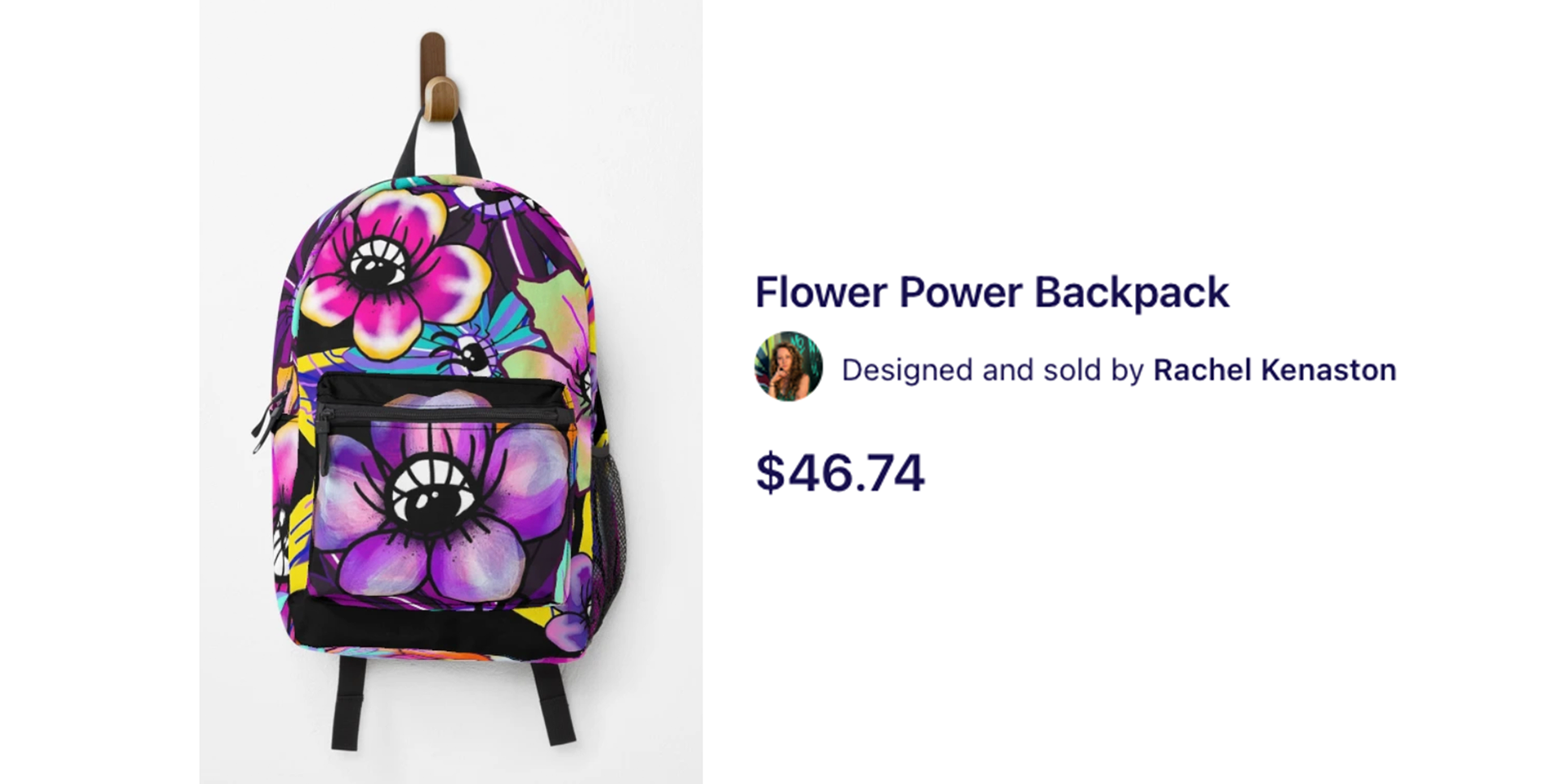1559x784 pixels.
Task: Click the "Designed and sold by" text
Action: tap(992, 370)
